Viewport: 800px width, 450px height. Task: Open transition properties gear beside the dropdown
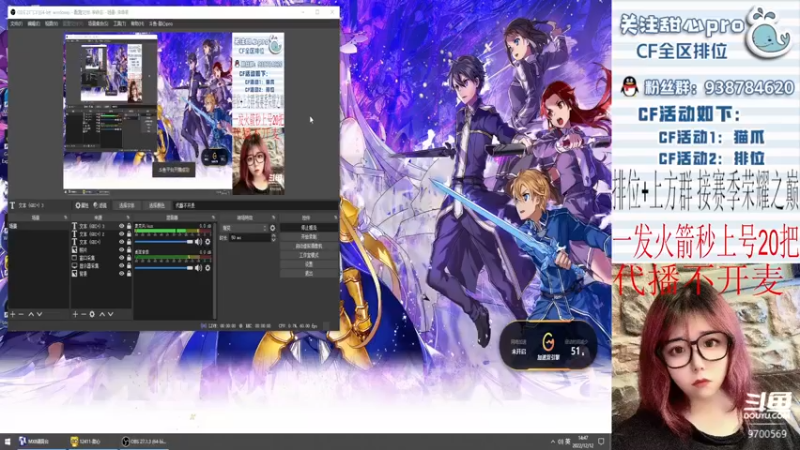click(272, 228)
